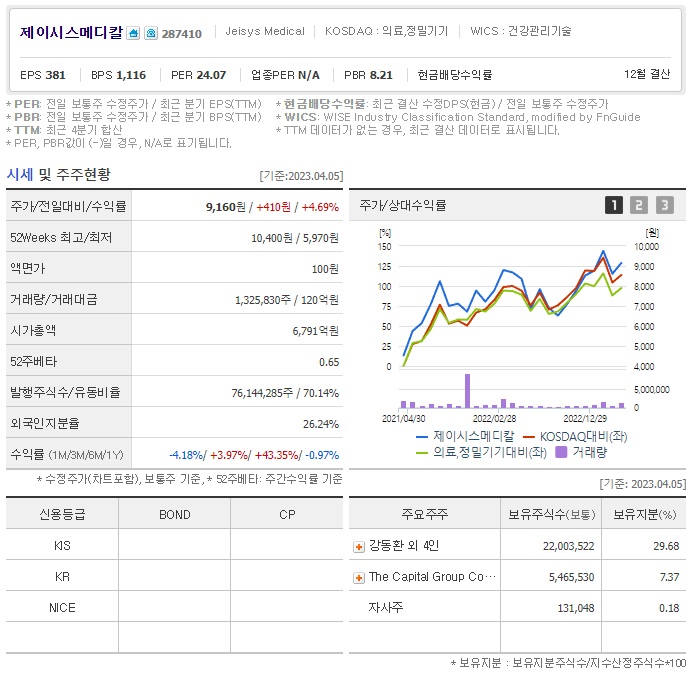The image size is (696, 678).
Task: Click the 제이시스메디칼 company name title
Action: tap(71, 32)
